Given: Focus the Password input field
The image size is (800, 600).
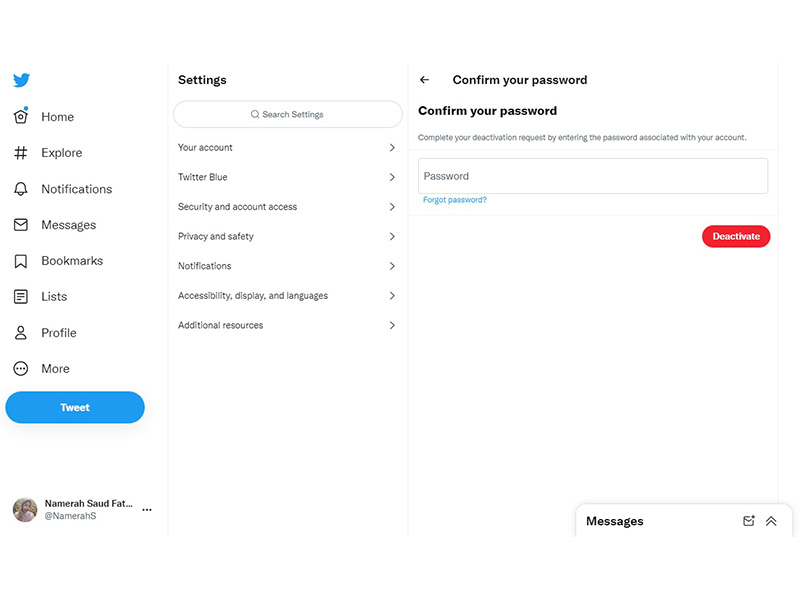Looking at the screenshot, I should point(593,176).
